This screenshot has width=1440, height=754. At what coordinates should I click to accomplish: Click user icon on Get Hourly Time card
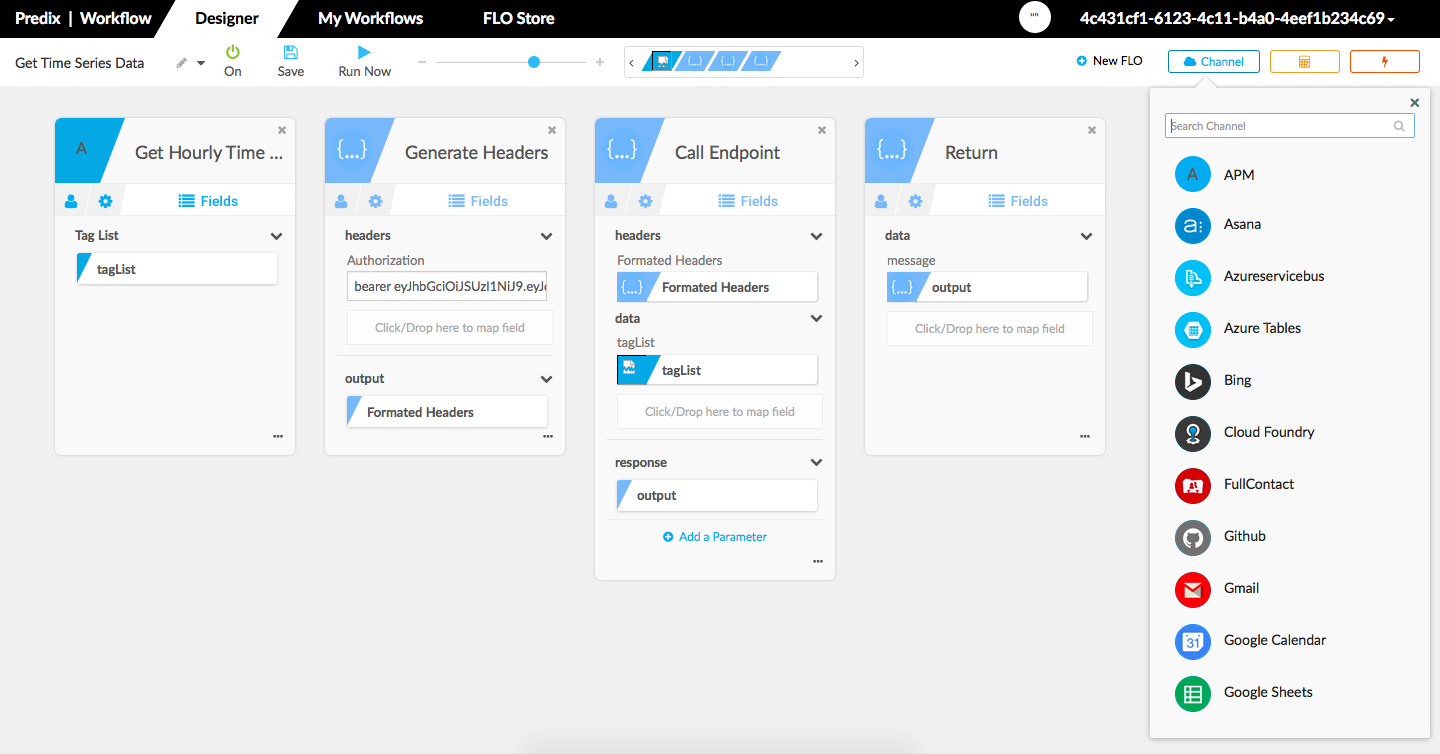(71, 201)
